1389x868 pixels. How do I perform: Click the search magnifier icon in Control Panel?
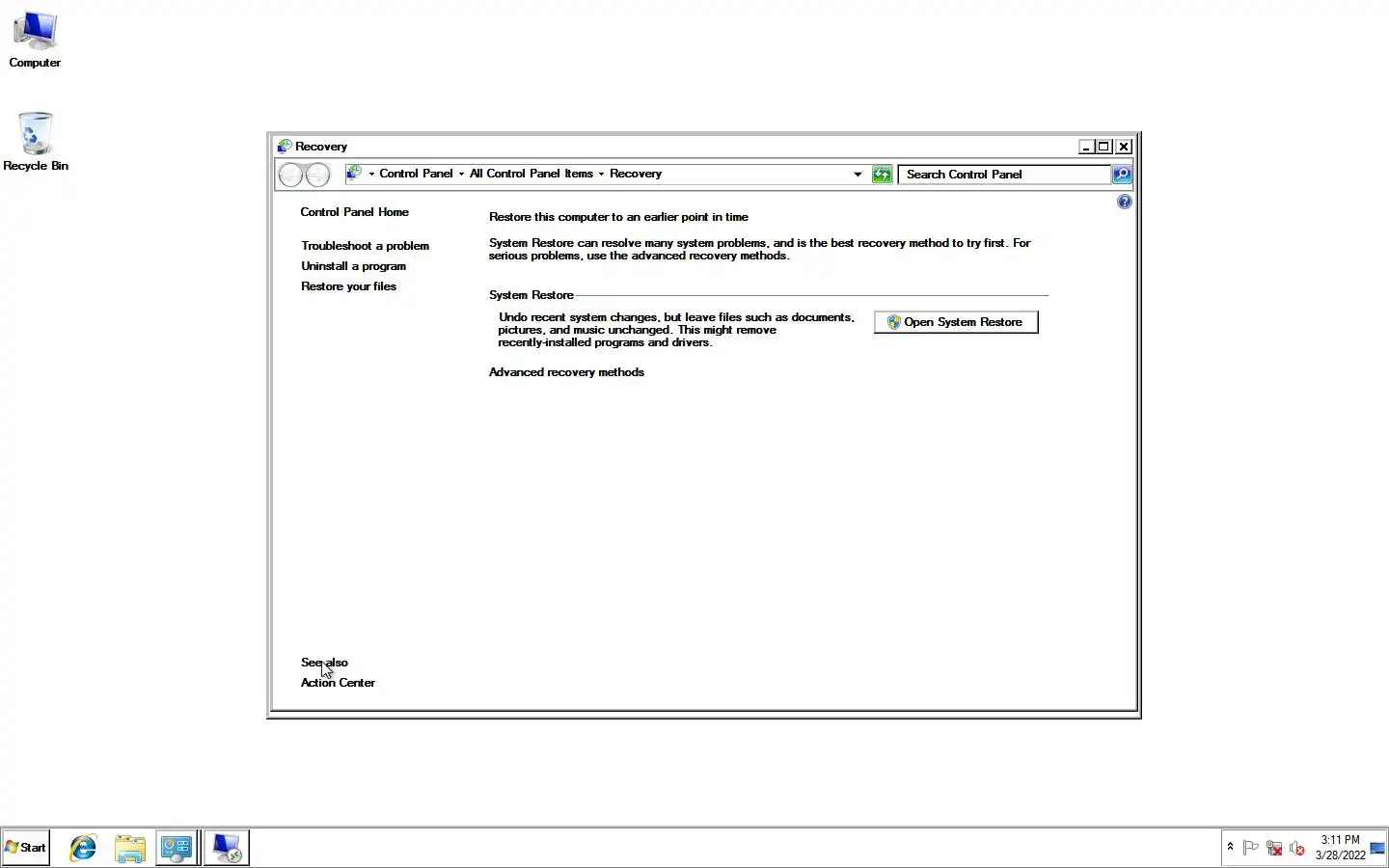click(x=1122, y=175)
